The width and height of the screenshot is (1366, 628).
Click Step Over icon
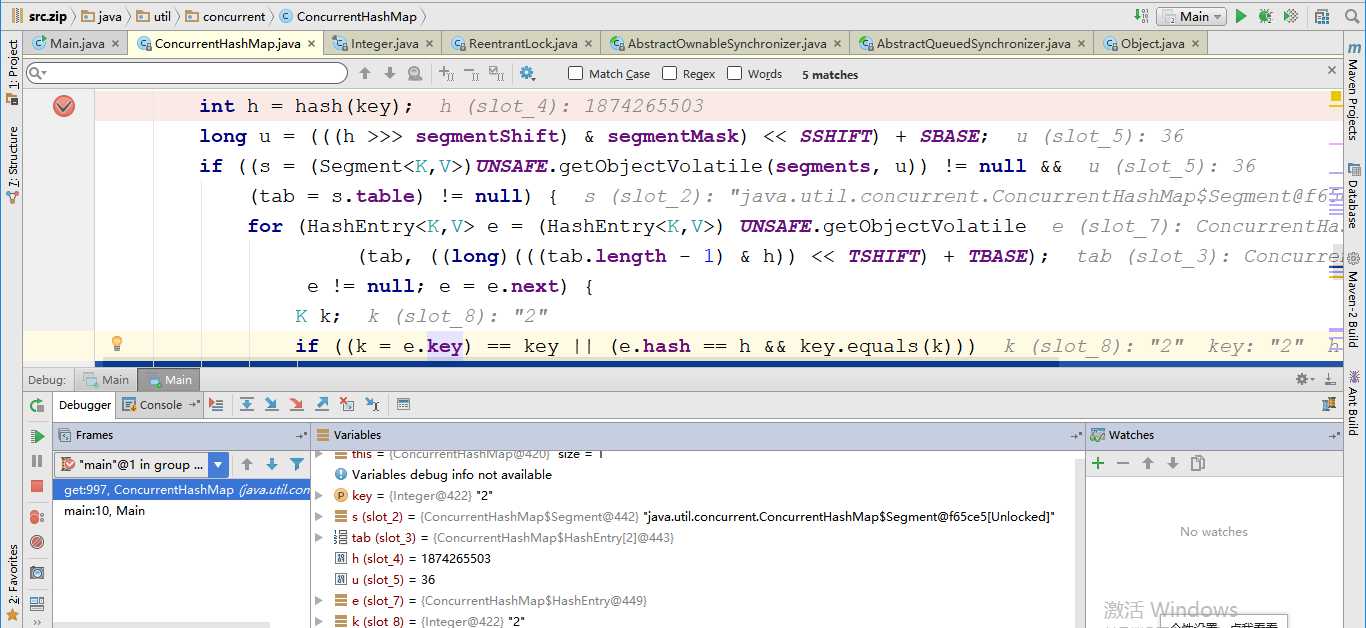(247, 404)
